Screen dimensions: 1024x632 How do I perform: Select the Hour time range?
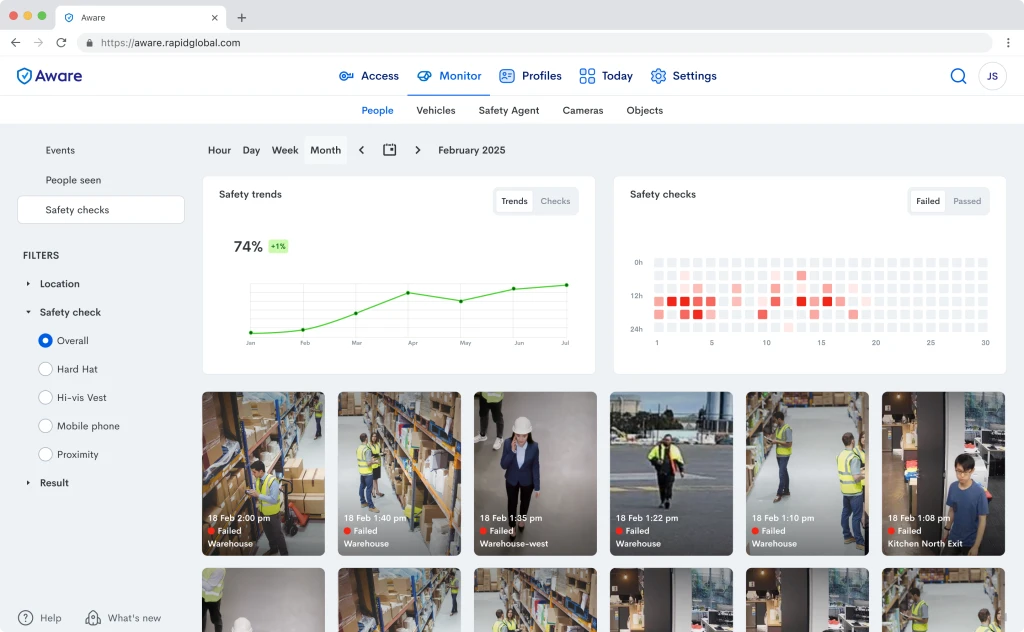coord(219,150)
